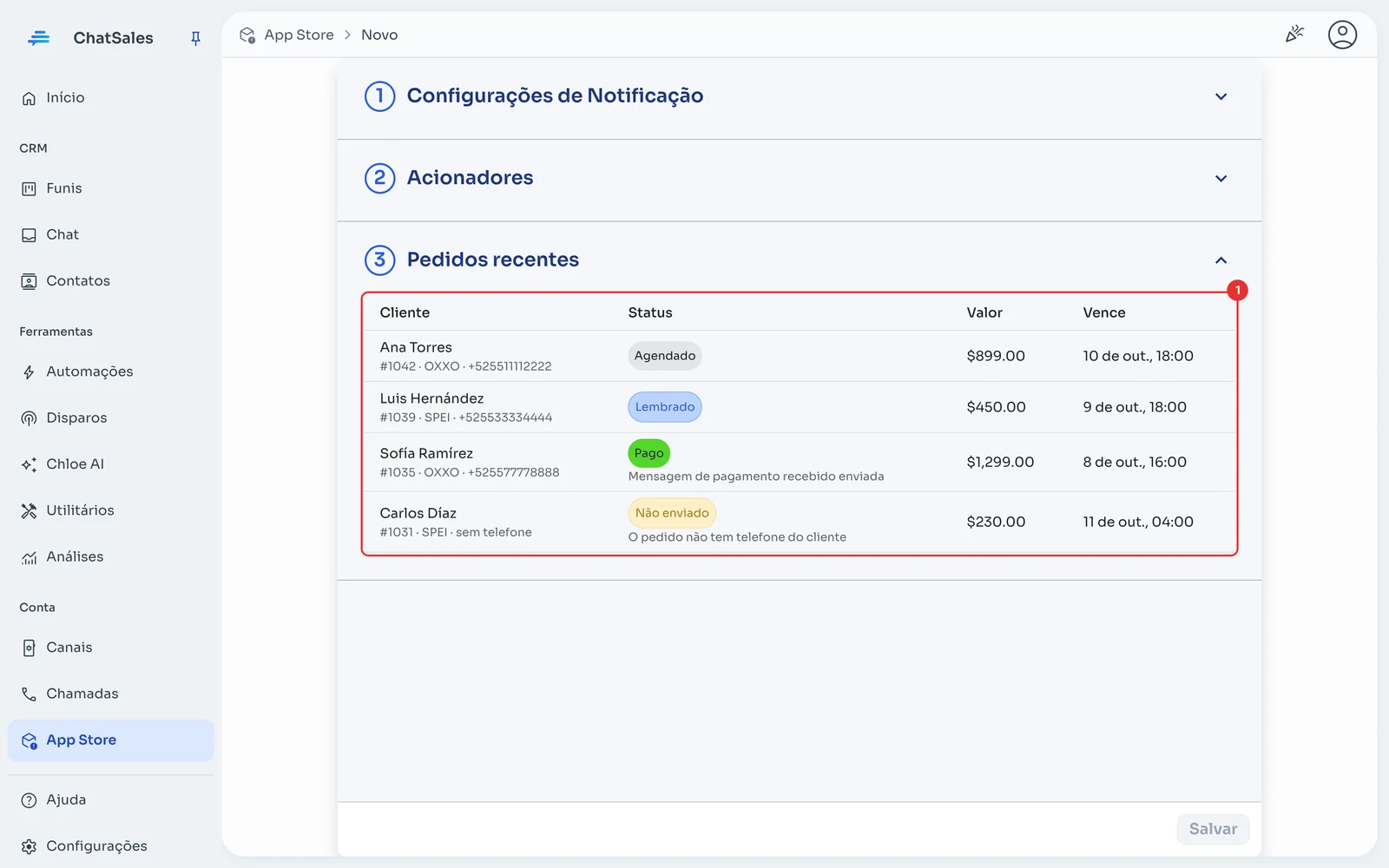Open the Ajuda question-mark icon
This screenshot has height=868, width=1389.
tap(29, 800)
